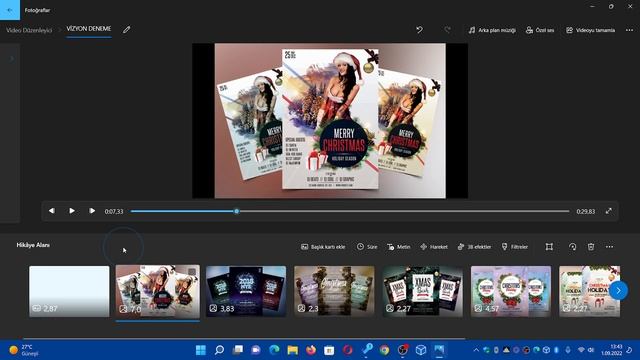
Task: Open Arka plan müziği background music
Action: coord(492,30)
